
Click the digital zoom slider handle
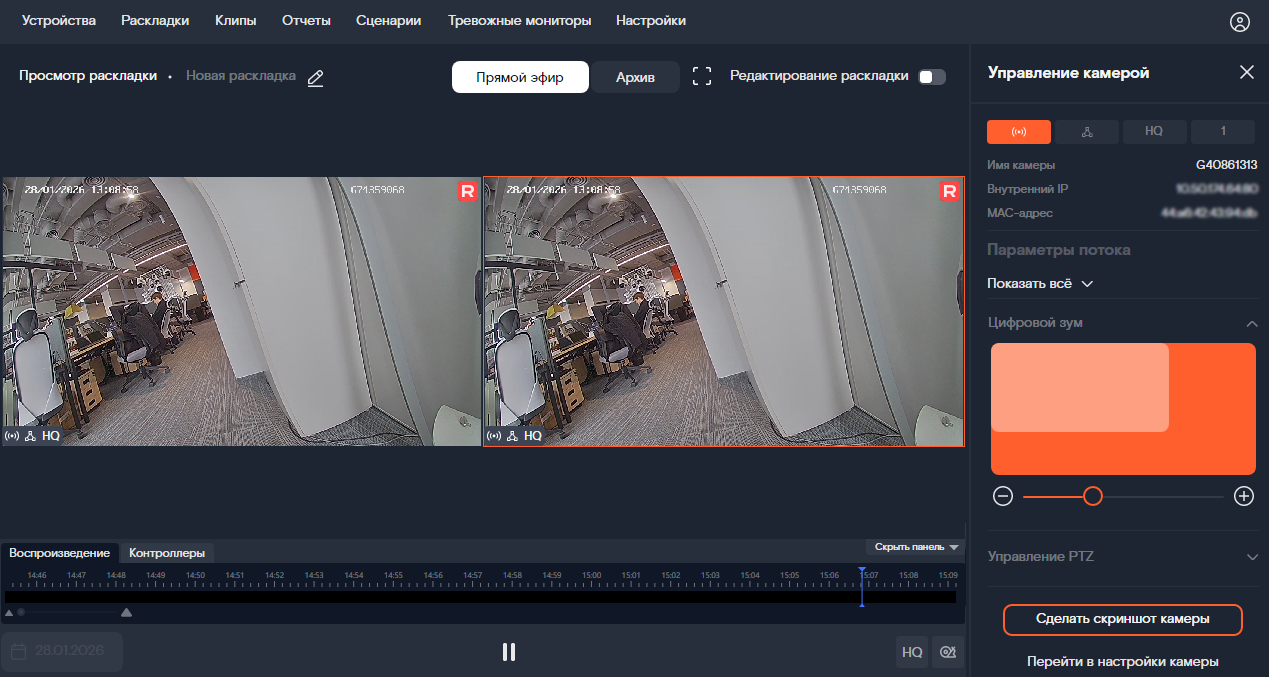(1093, 496)
